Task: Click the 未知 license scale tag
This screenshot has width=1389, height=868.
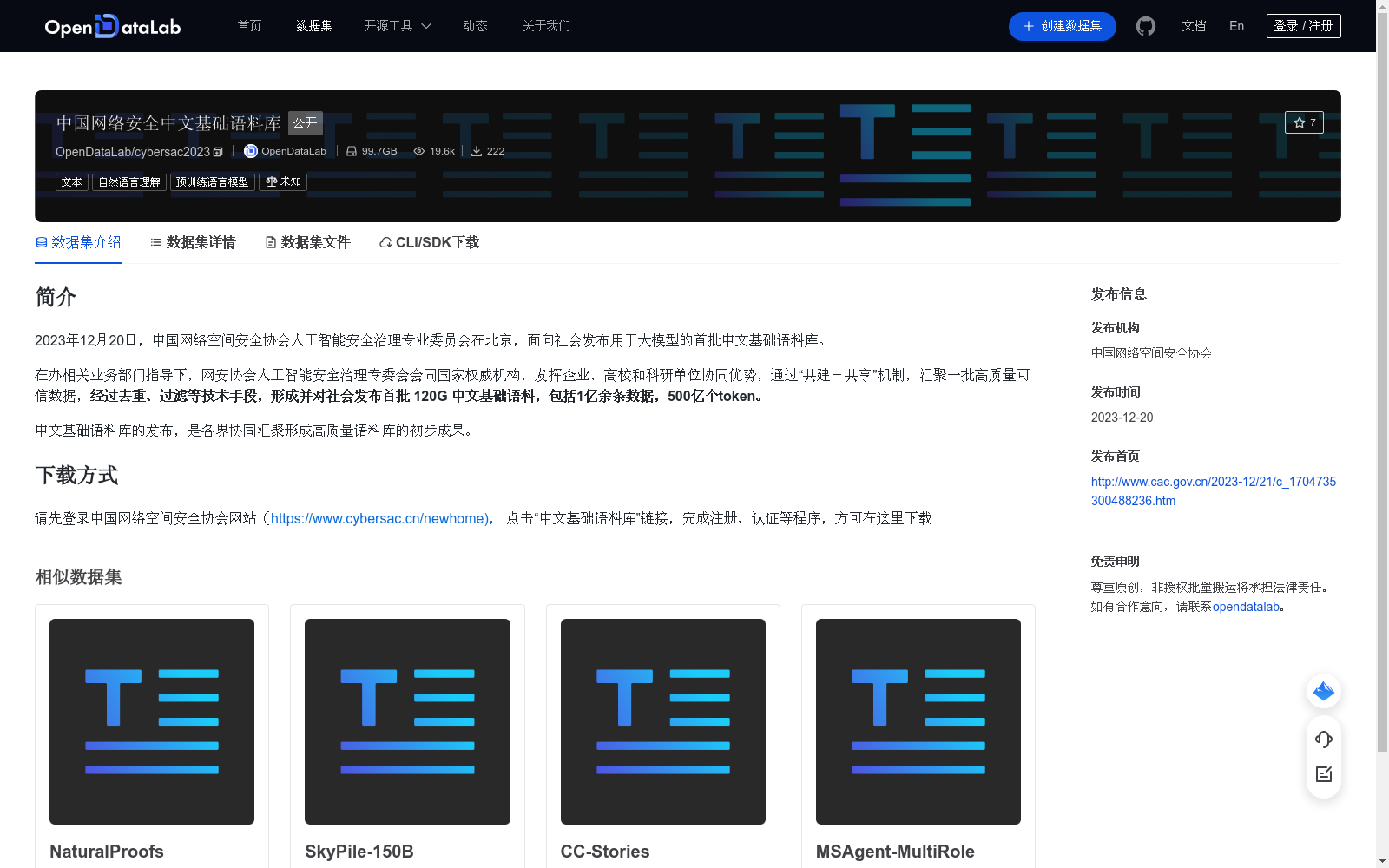Action: tap(283, 182)
